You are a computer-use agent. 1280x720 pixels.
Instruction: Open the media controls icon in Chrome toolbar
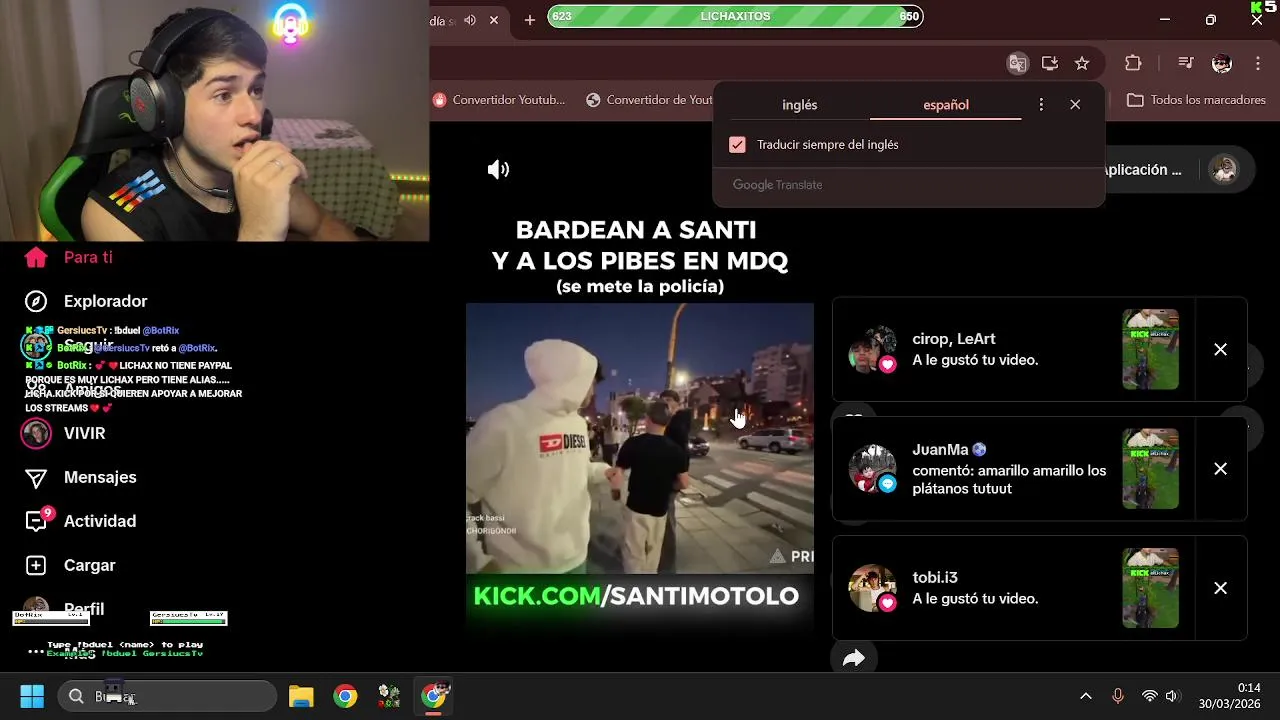(x=1186, y=63)
